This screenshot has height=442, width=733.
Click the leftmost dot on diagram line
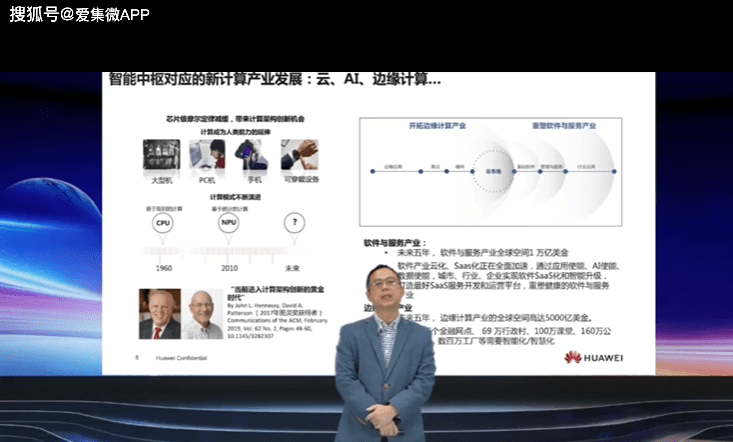(373, 171)
